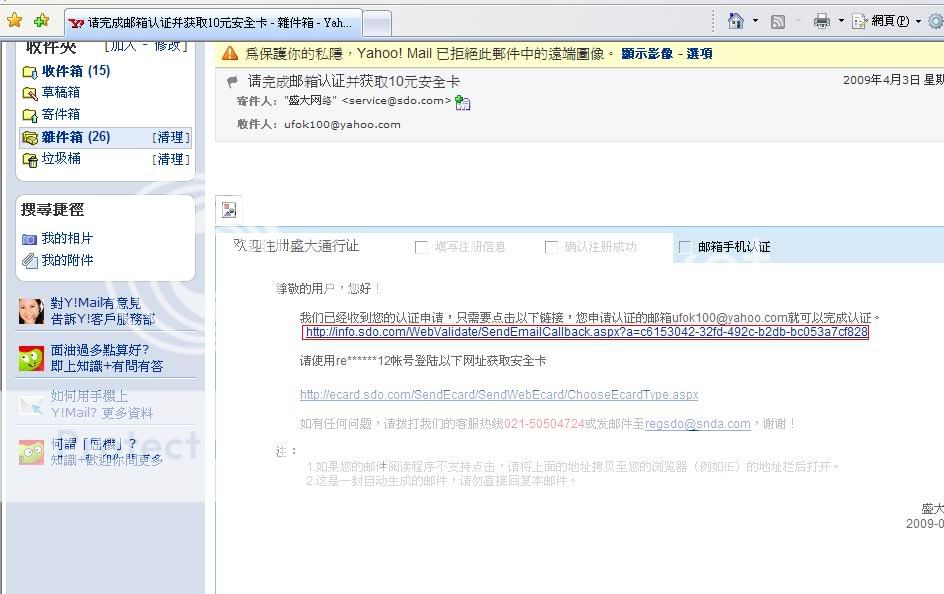This screenshot has width=944, height=594.
Task: Toggle the 确认注册成功 checkbox
Action: pyautogui.click(x=551, y=247)
